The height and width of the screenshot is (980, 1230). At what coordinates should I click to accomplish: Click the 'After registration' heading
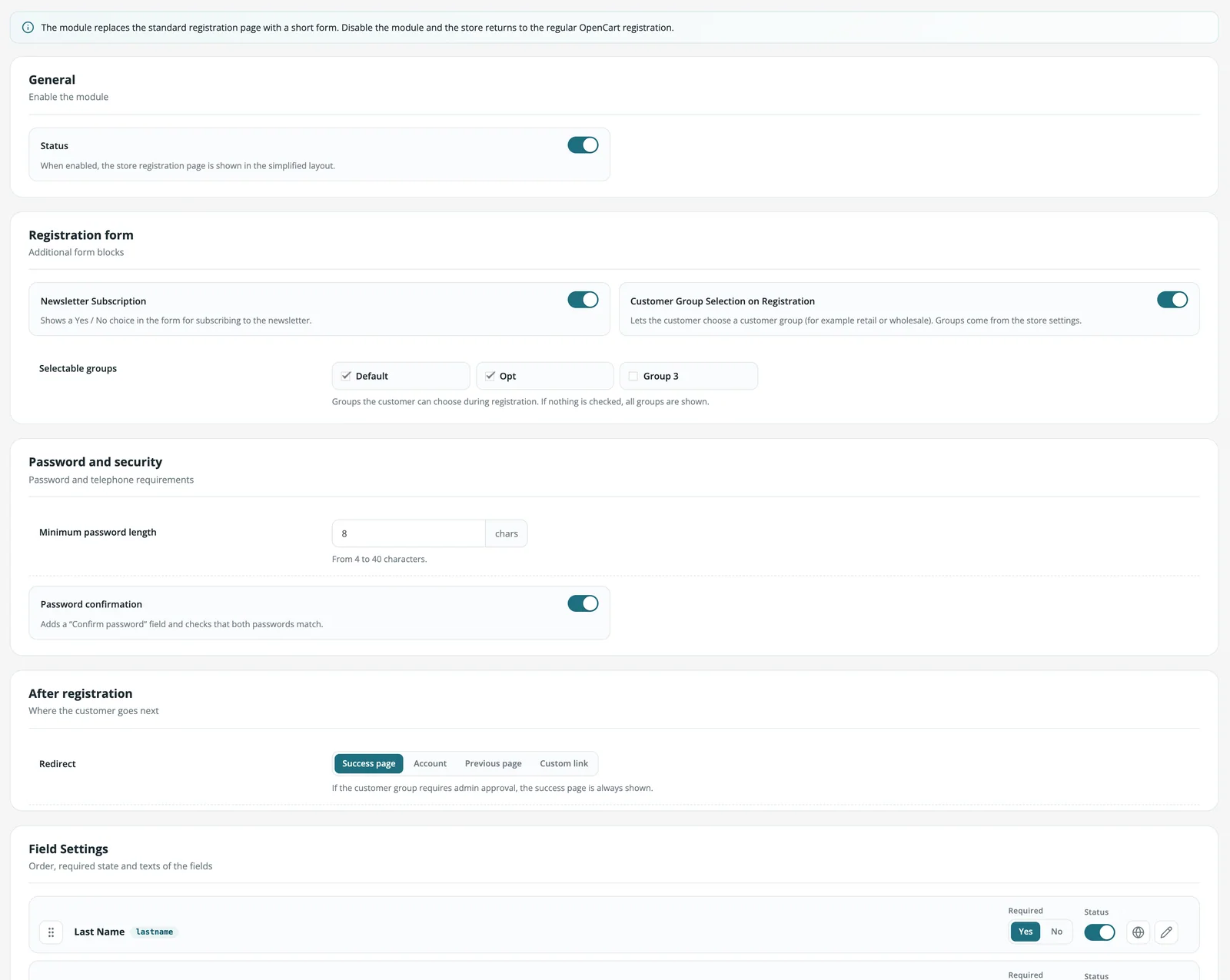[81, 693]
